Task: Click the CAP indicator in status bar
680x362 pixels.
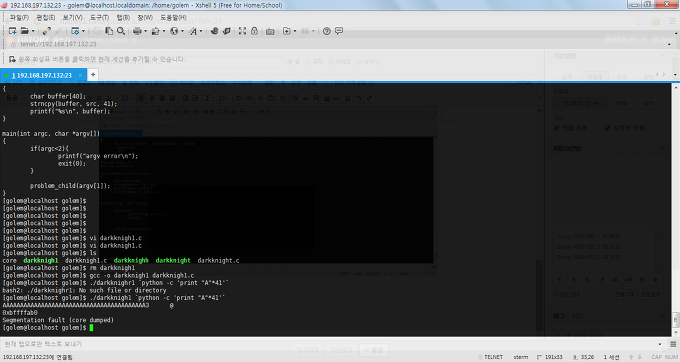Action: pyautogui.click(x=657, y=357)
